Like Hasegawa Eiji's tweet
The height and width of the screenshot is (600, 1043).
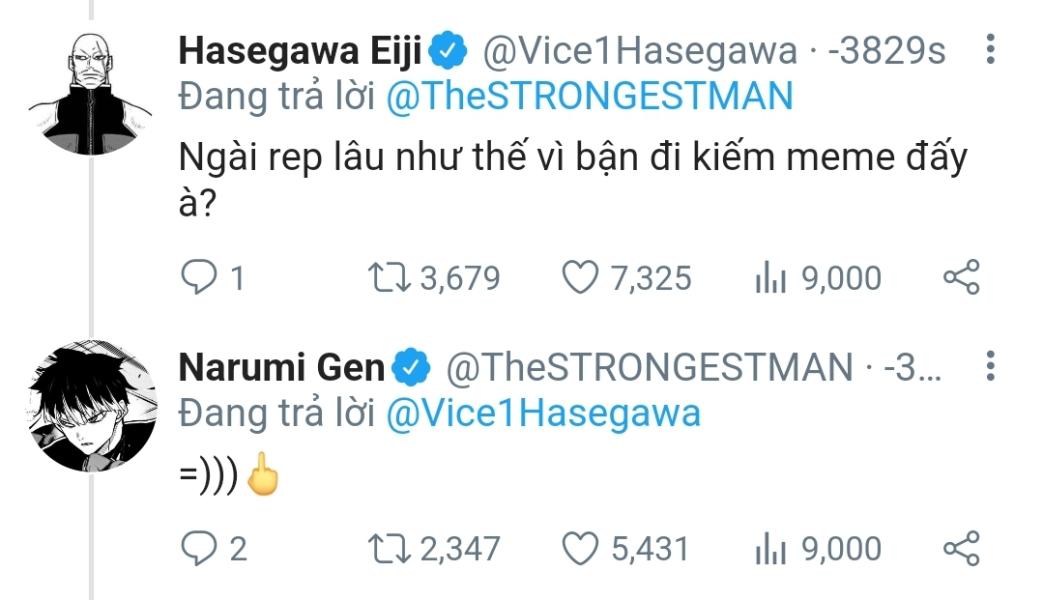(627, 278)
